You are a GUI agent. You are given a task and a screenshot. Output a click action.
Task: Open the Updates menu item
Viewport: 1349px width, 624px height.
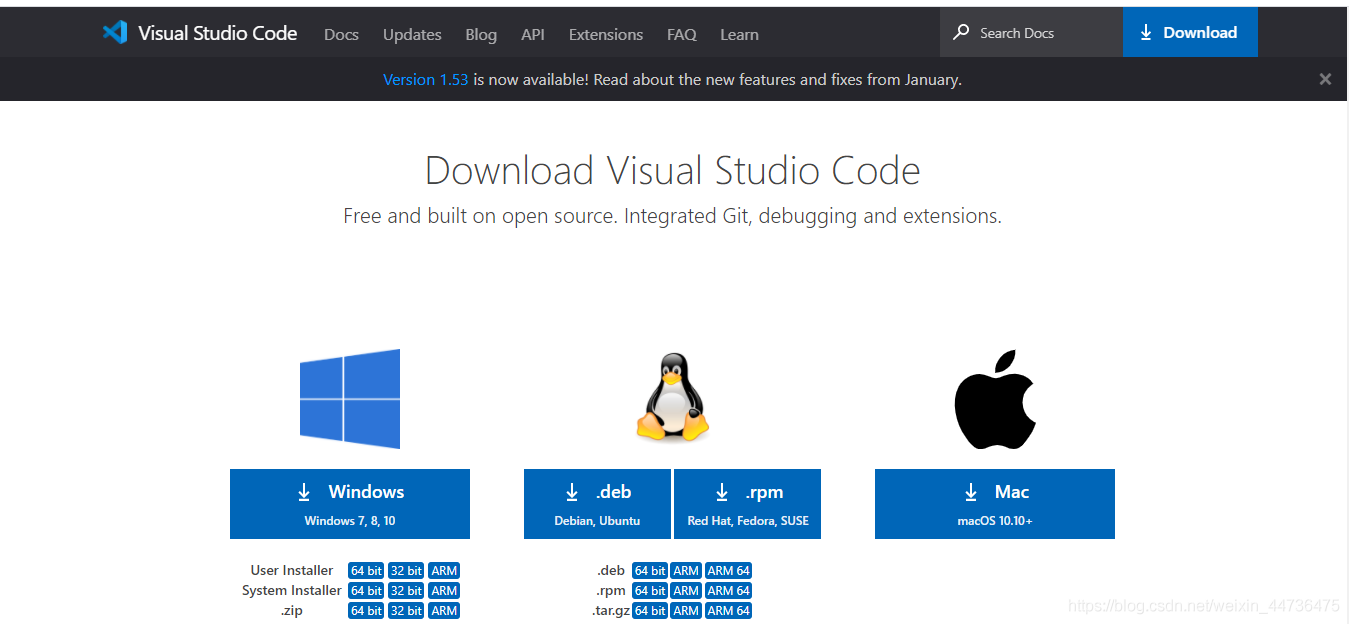[x=412, y=34]
